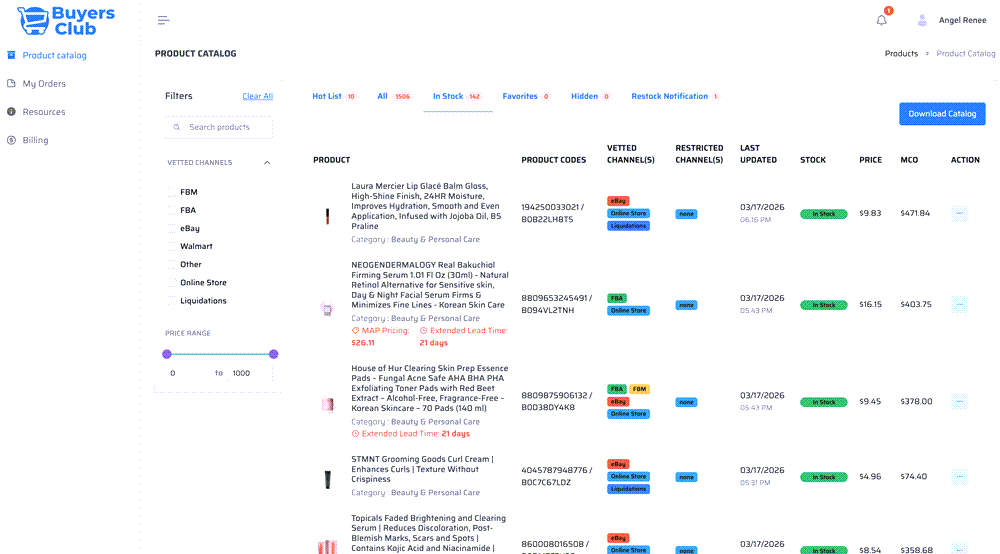This screenshot has width=1000, height=554.
Task: Click the minimum price slider handle
Action: (167, 354)
